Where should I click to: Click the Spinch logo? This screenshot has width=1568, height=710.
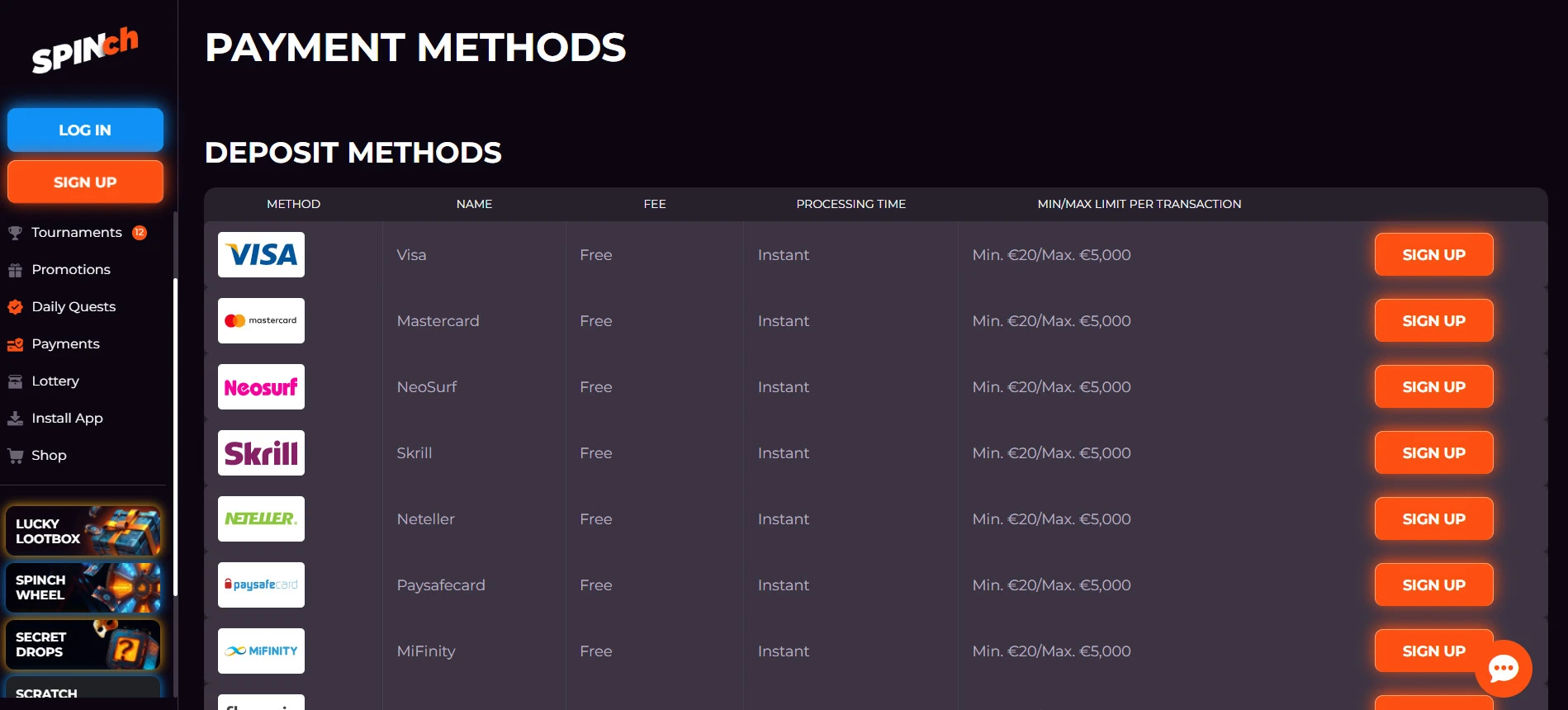tap(85, 50)
